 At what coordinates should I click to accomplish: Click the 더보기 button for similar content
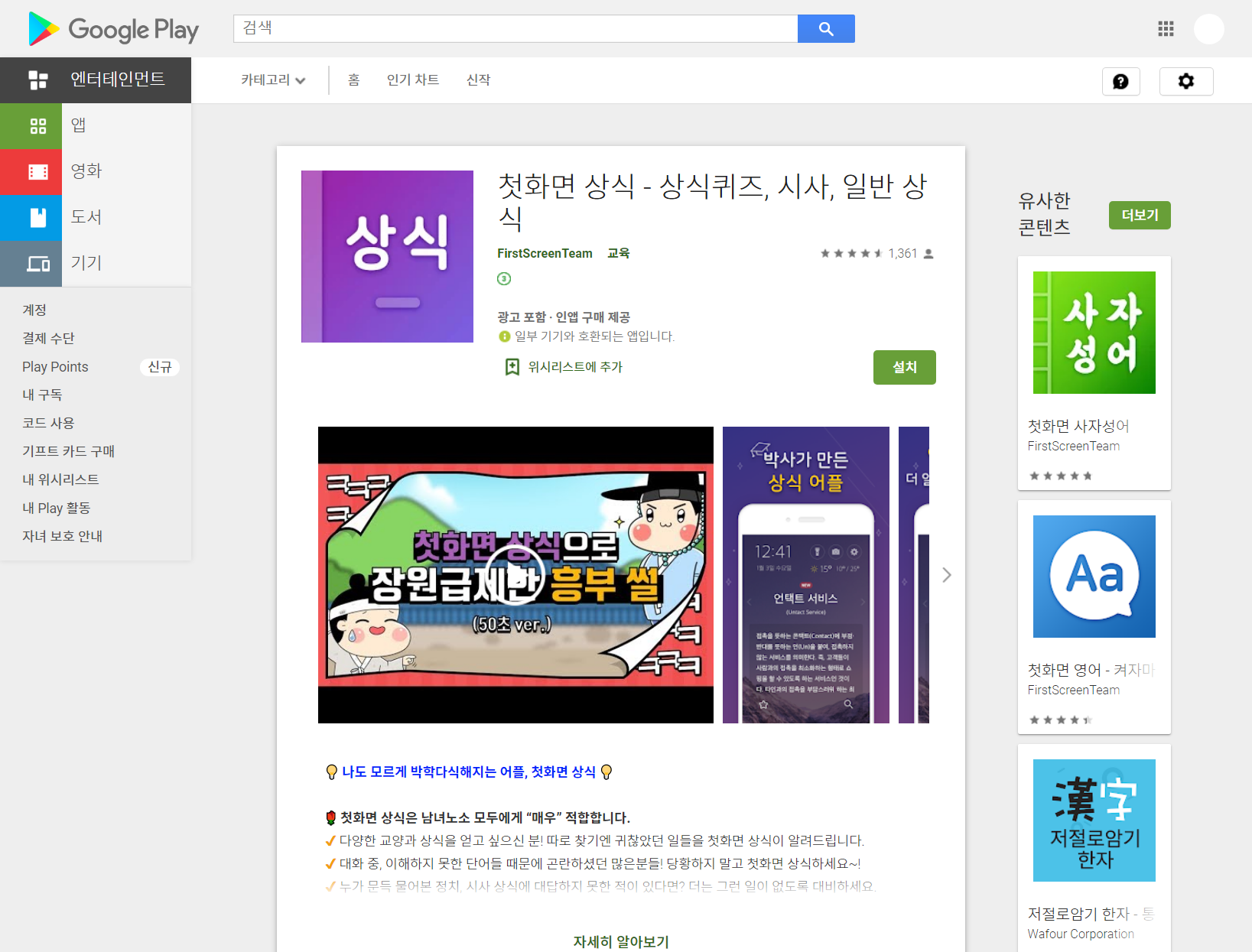point(1140,216)
